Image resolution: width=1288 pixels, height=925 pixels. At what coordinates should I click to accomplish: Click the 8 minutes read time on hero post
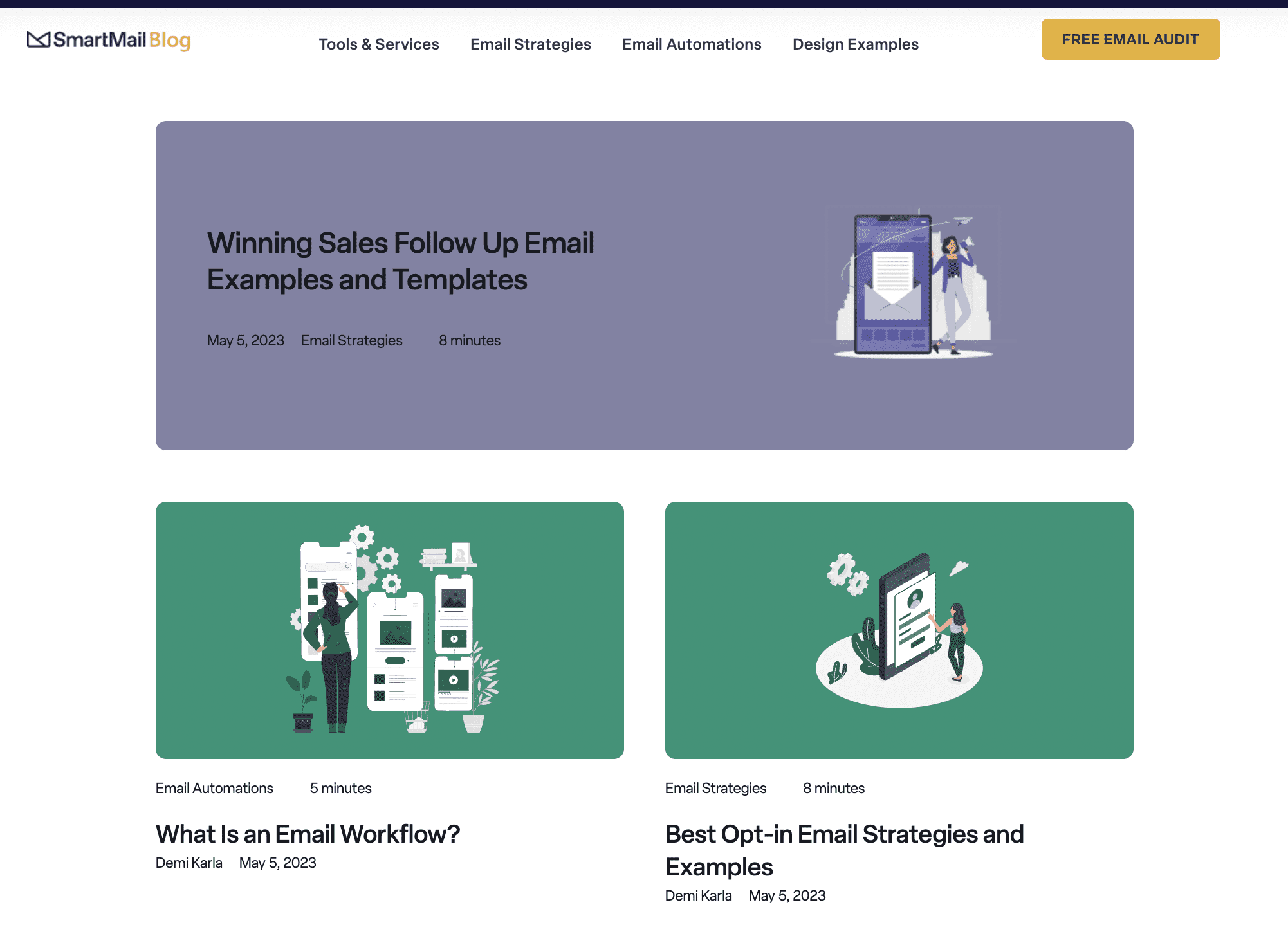coord(470,340)
